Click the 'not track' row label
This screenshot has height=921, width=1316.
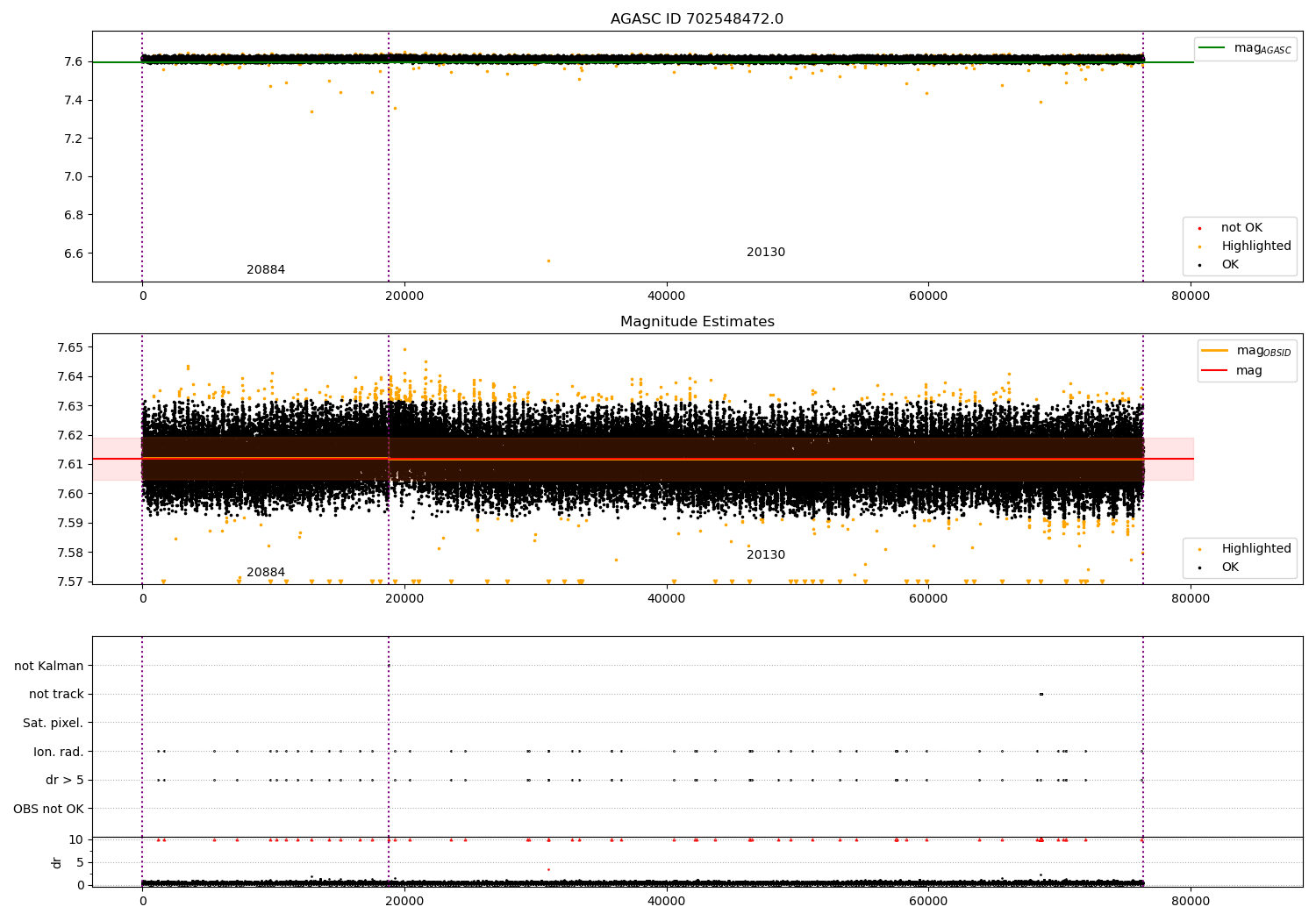pos(56,695)
